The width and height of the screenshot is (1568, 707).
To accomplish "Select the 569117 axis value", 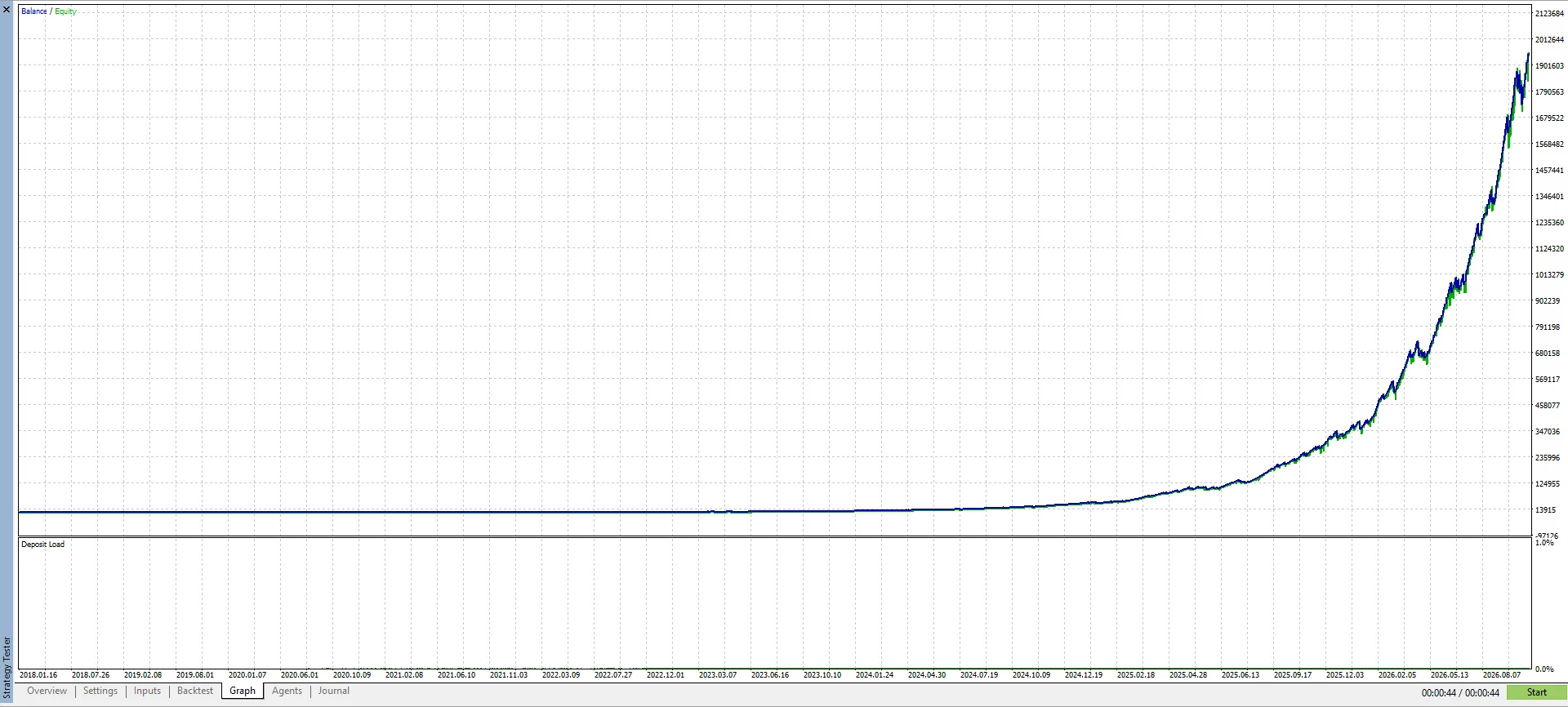I will 1548,380.
